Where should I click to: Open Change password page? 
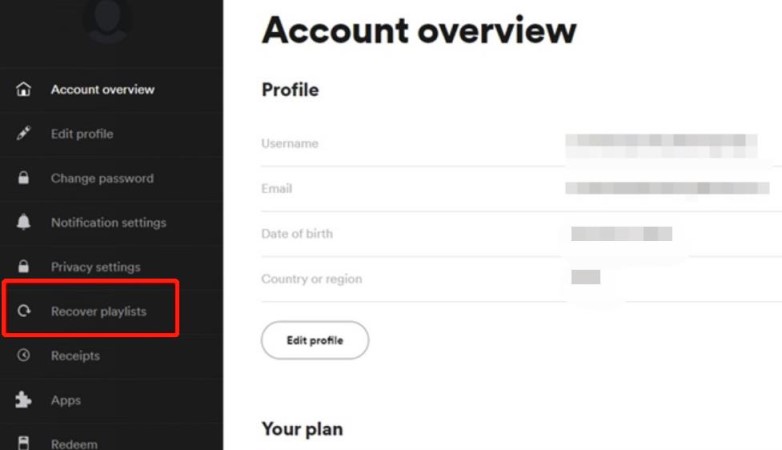[102, 178]
